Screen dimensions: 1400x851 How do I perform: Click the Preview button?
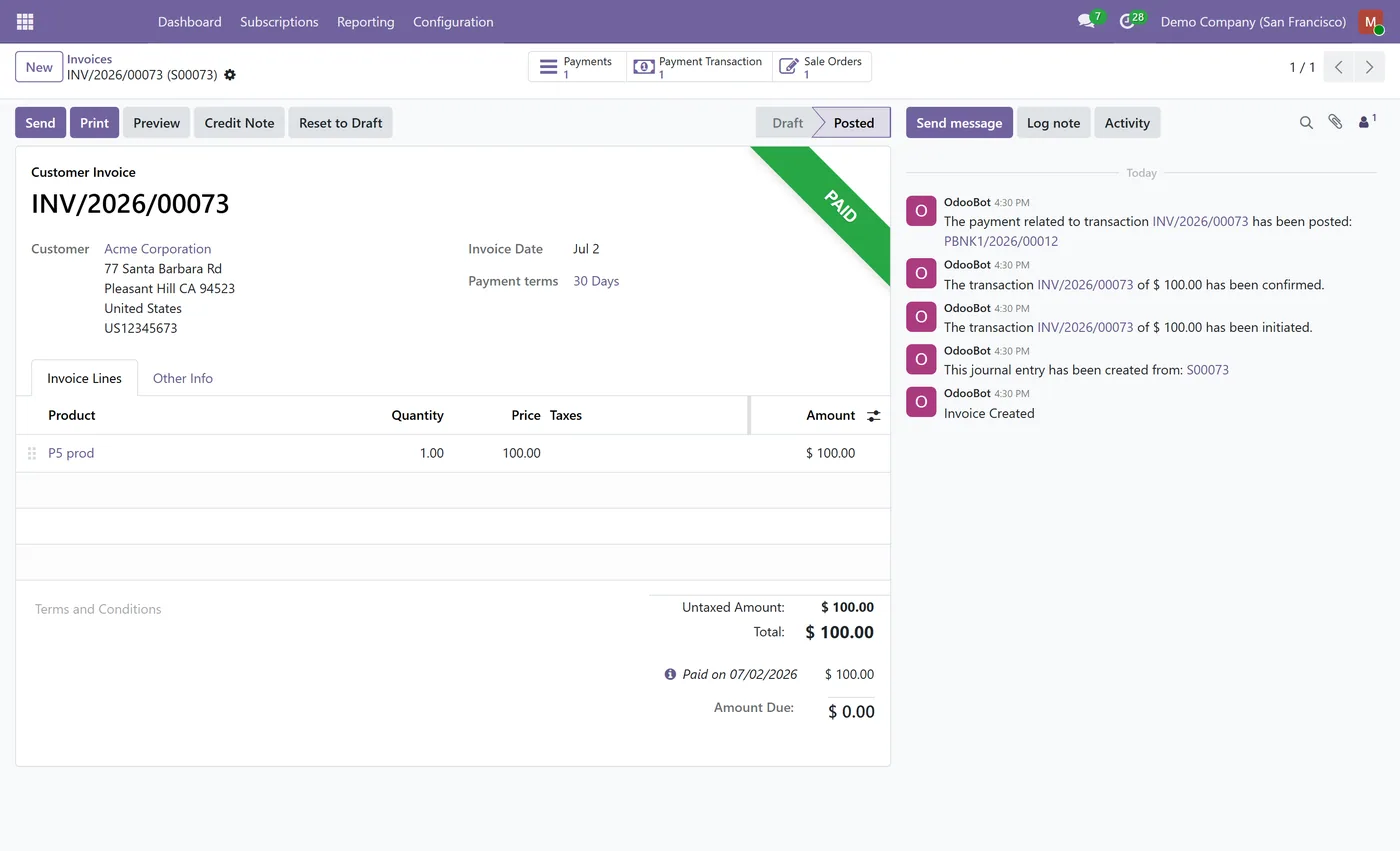pos(156,122)
